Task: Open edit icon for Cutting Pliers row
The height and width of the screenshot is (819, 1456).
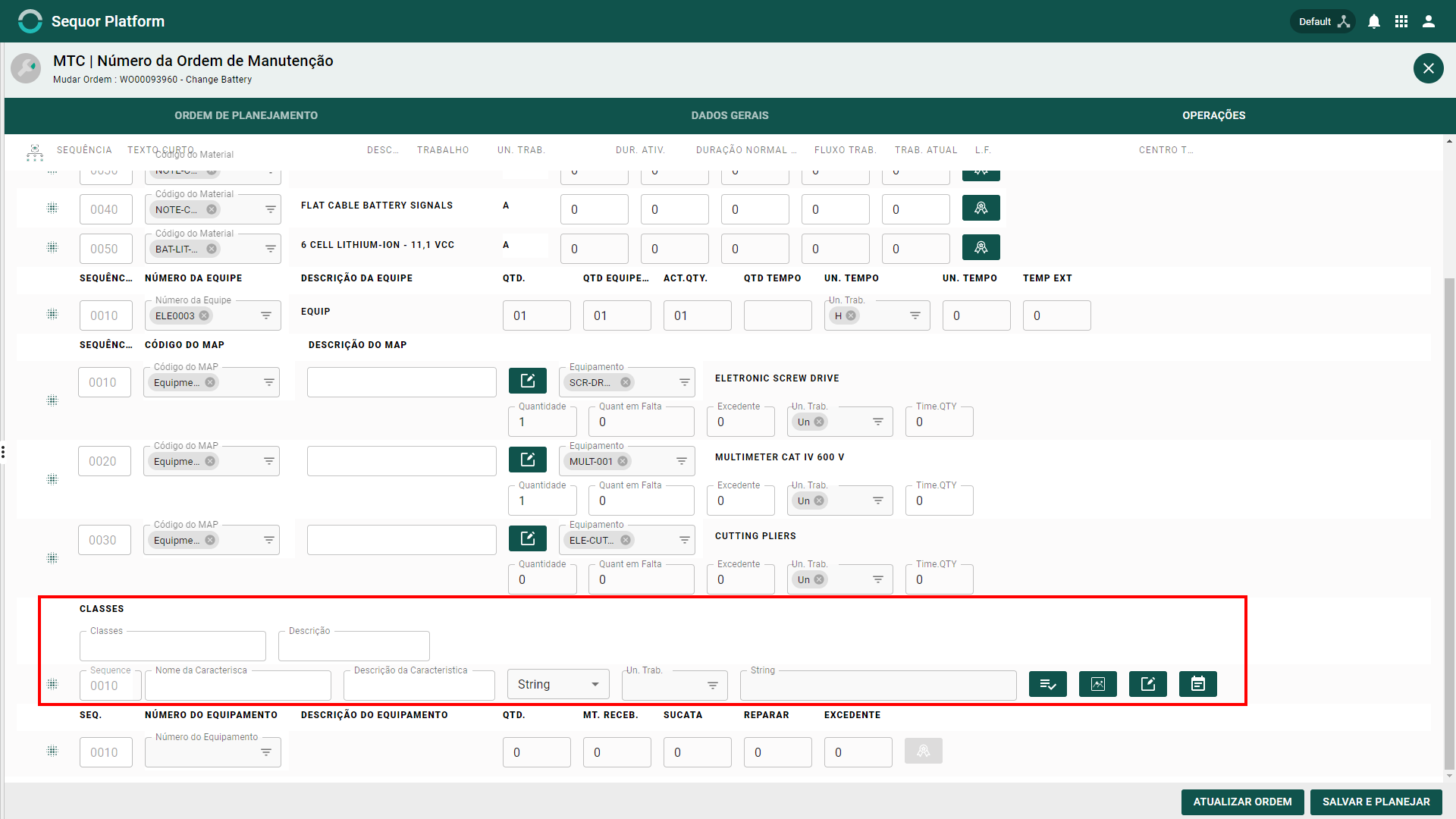Action: coord(528,538)
